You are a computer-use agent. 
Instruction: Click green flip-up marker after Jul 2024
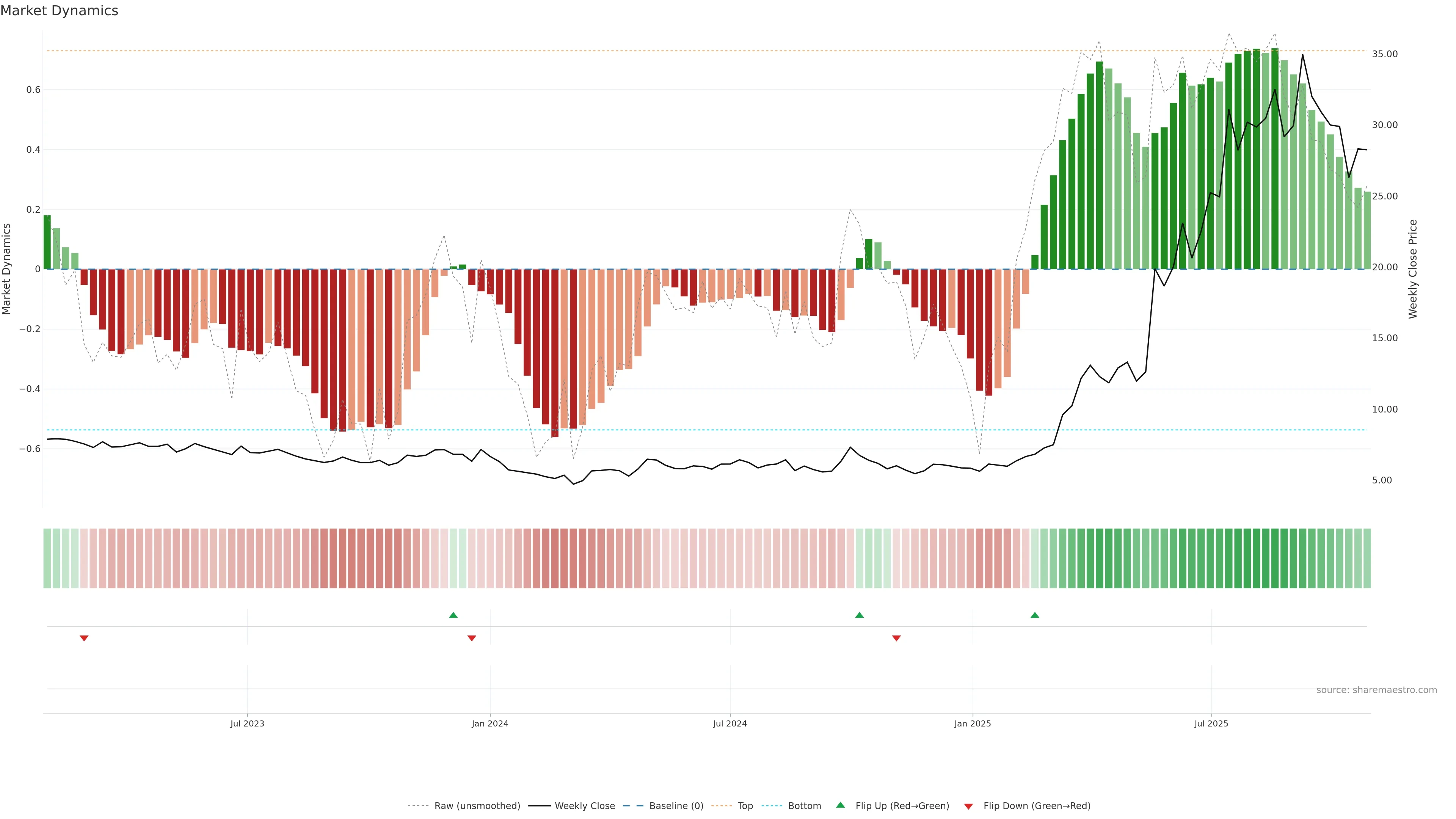[x=860, y=615]
